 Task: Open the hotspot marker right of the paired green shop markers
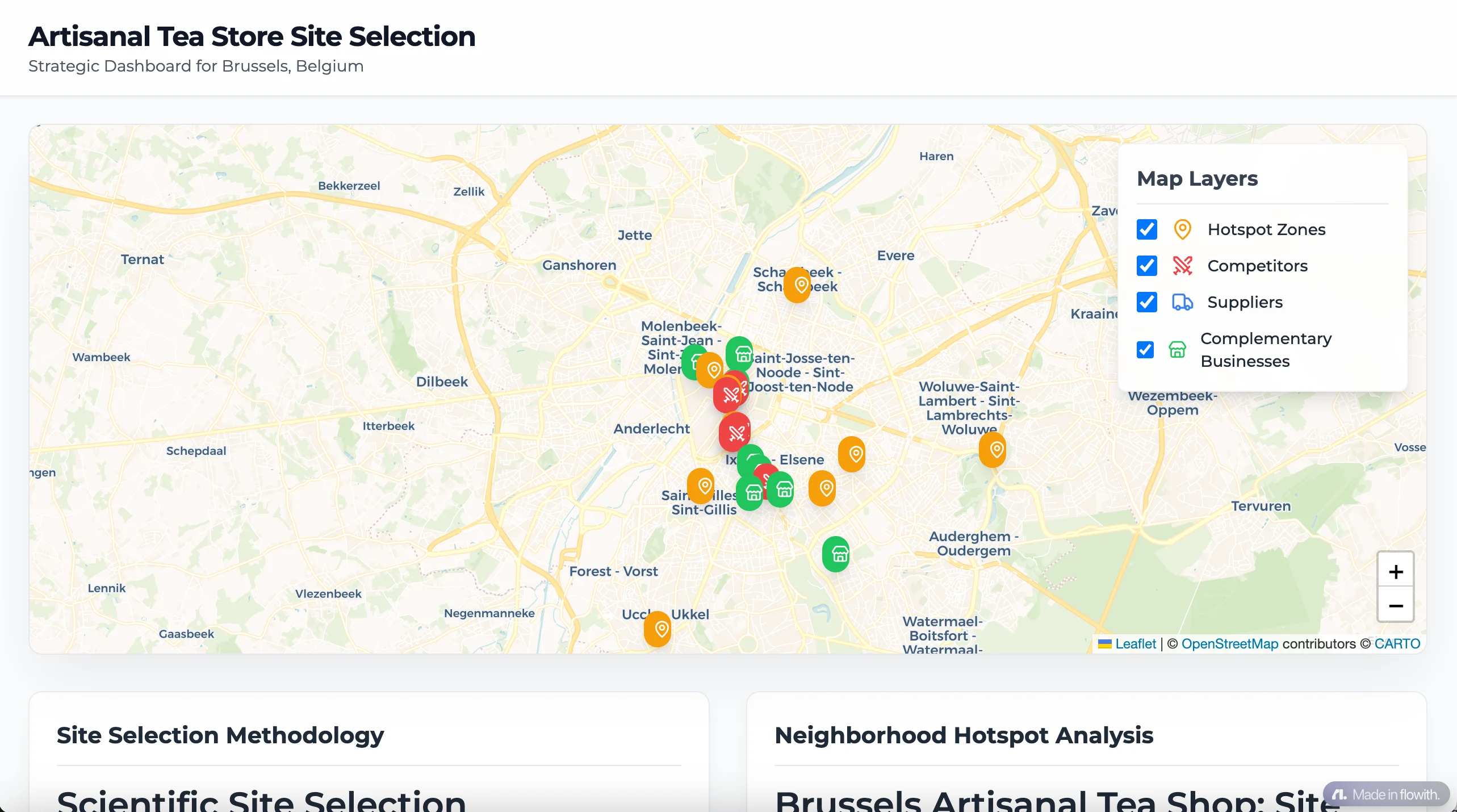tap(822, 488)
